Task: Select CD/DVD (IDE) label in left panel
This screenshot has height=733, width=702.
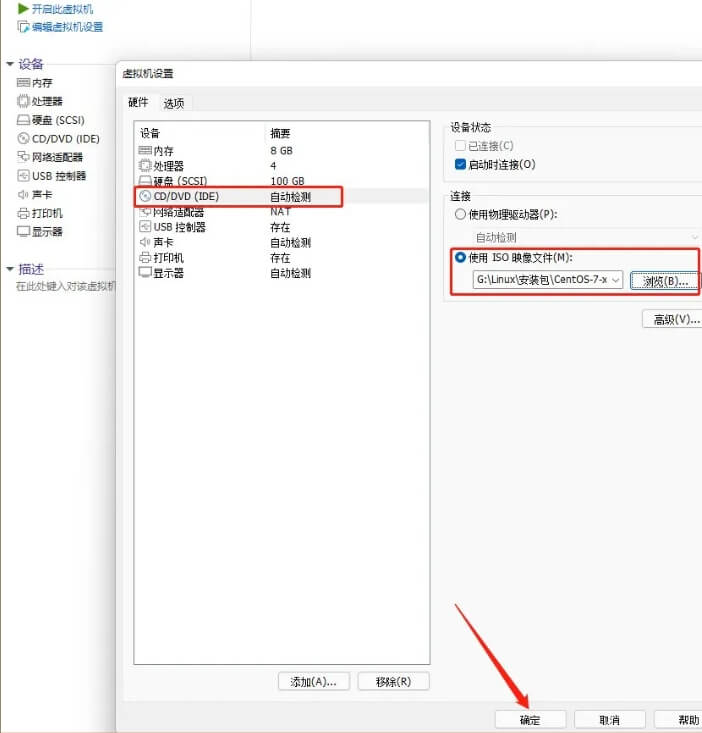Action: (66, 139)
